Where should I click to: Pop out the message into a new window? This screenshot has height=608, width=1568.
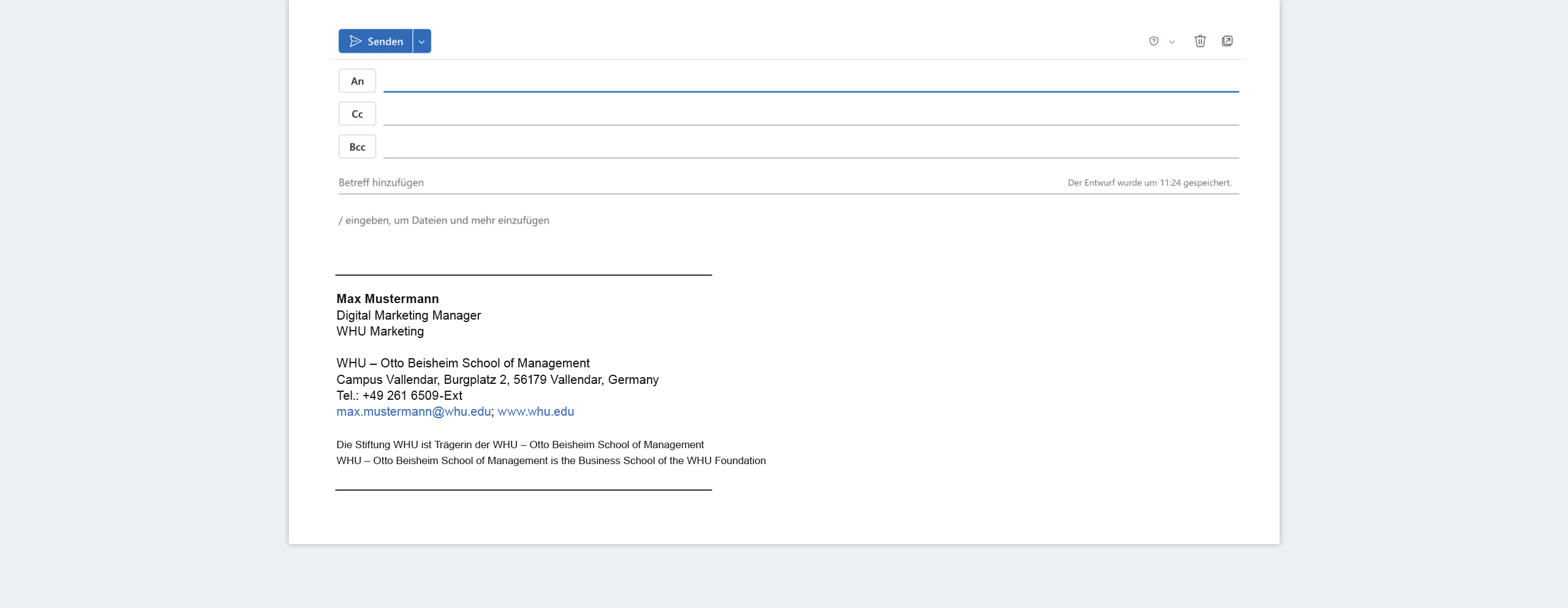coord(1229,40)
